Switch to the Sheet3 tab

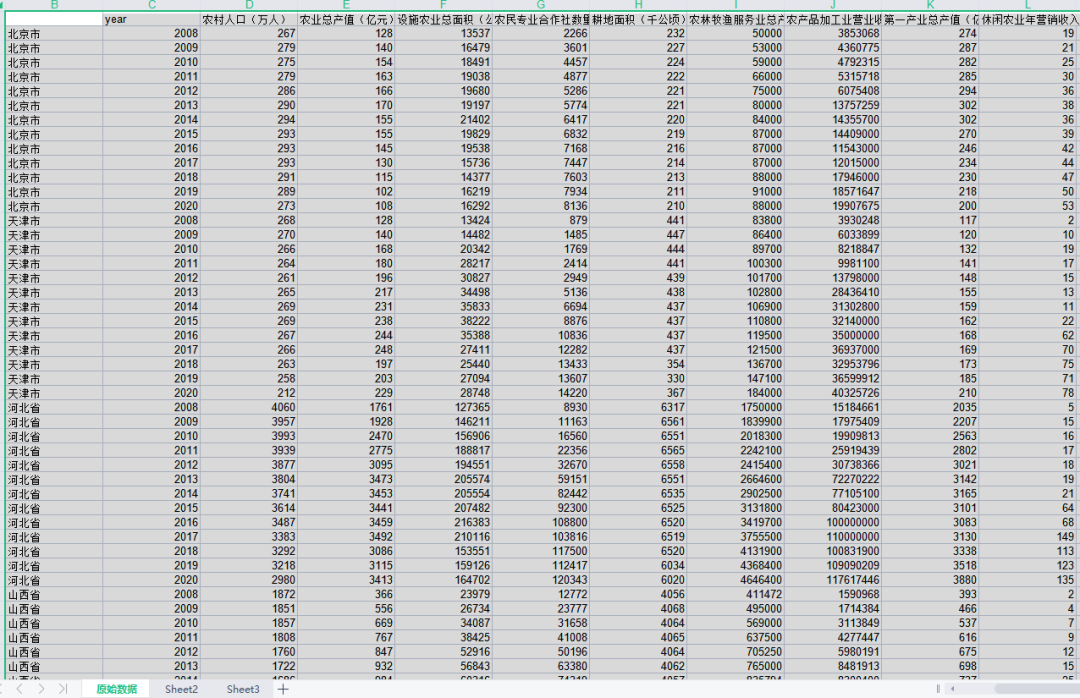point(242,689)
